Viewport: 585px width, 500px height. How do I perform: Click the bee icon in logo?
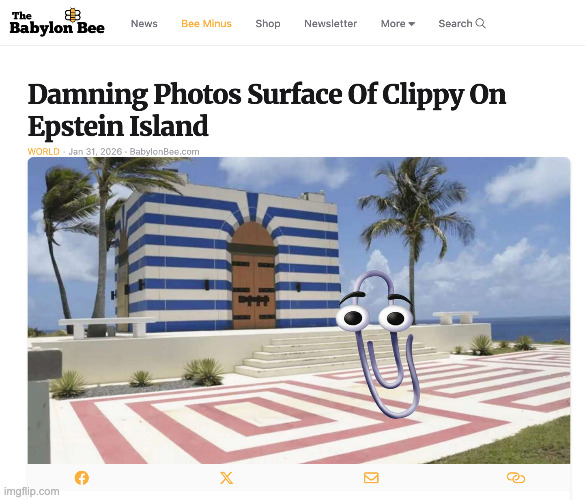[x=72, y=15]
